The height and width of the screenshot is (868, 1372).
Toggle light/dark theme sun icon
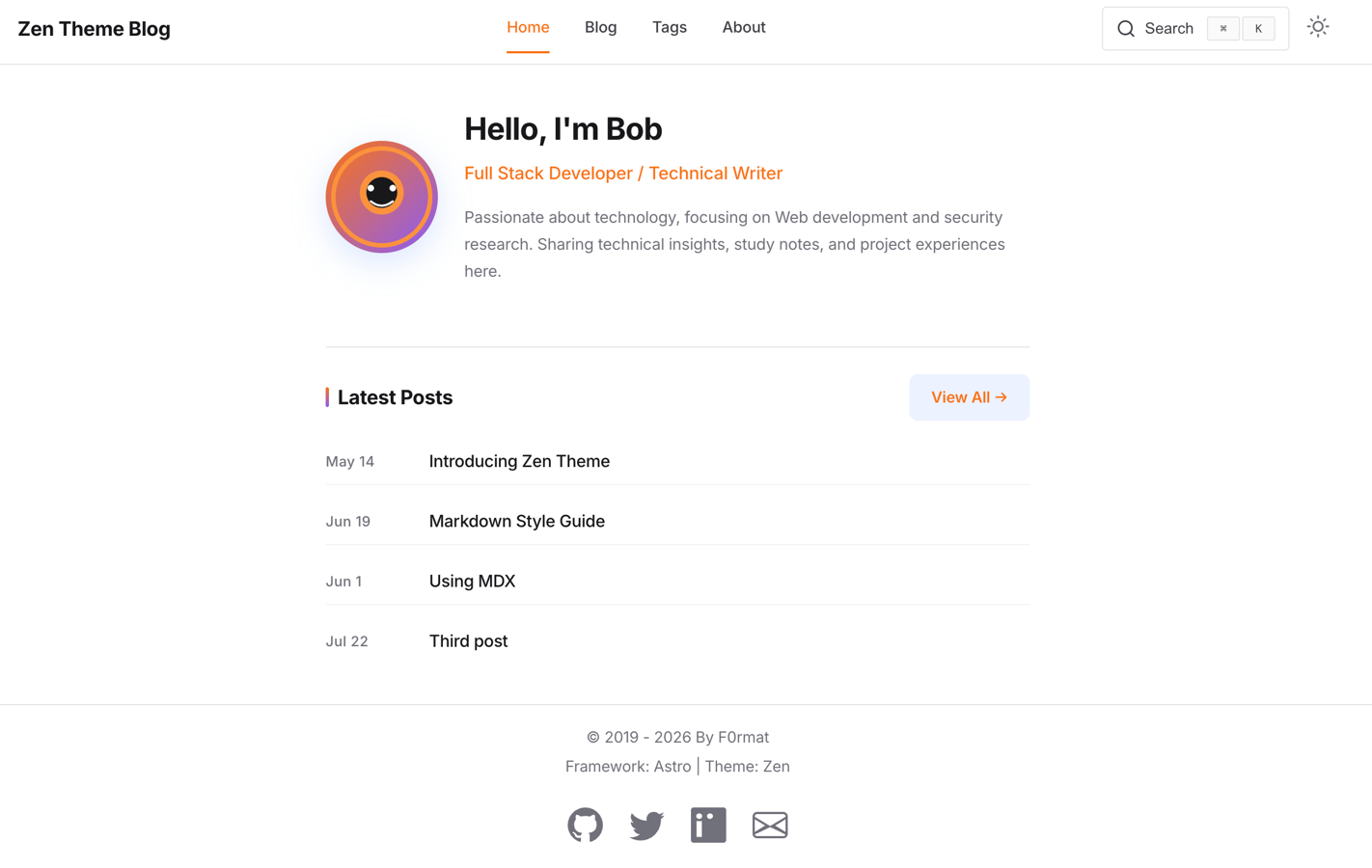(1318, 27)
